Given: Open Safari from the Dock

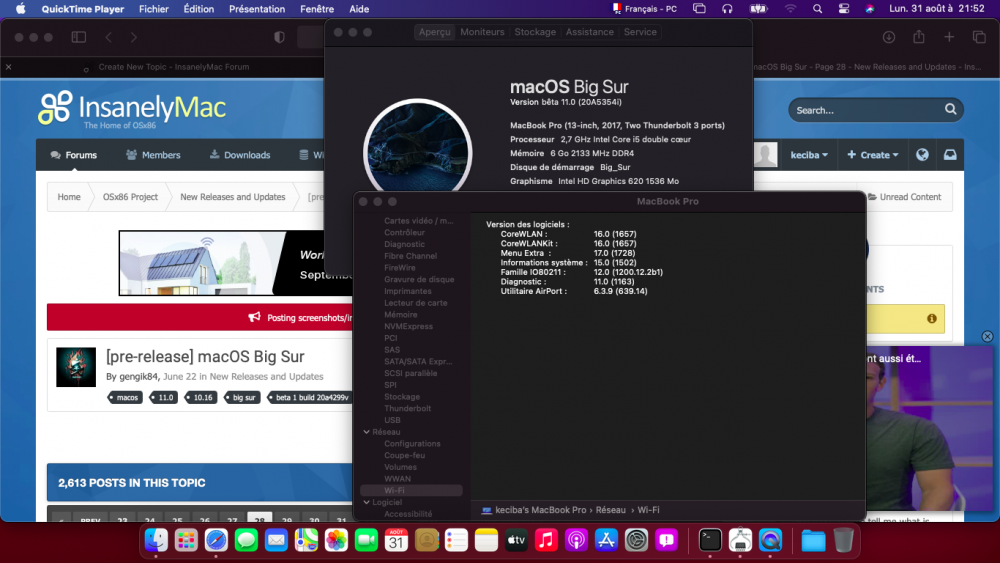Looking at the screenshot, I should coord(216,541).
